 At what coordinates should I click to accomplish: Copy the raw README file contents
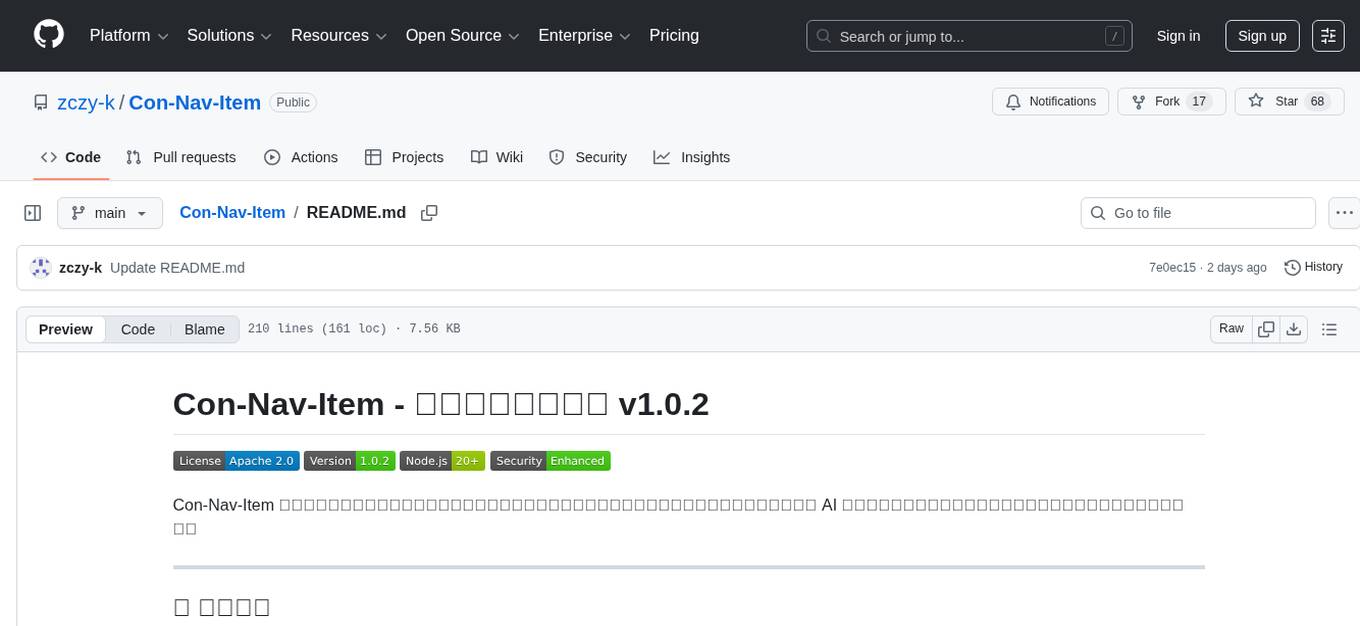(x=1266, y=328)
